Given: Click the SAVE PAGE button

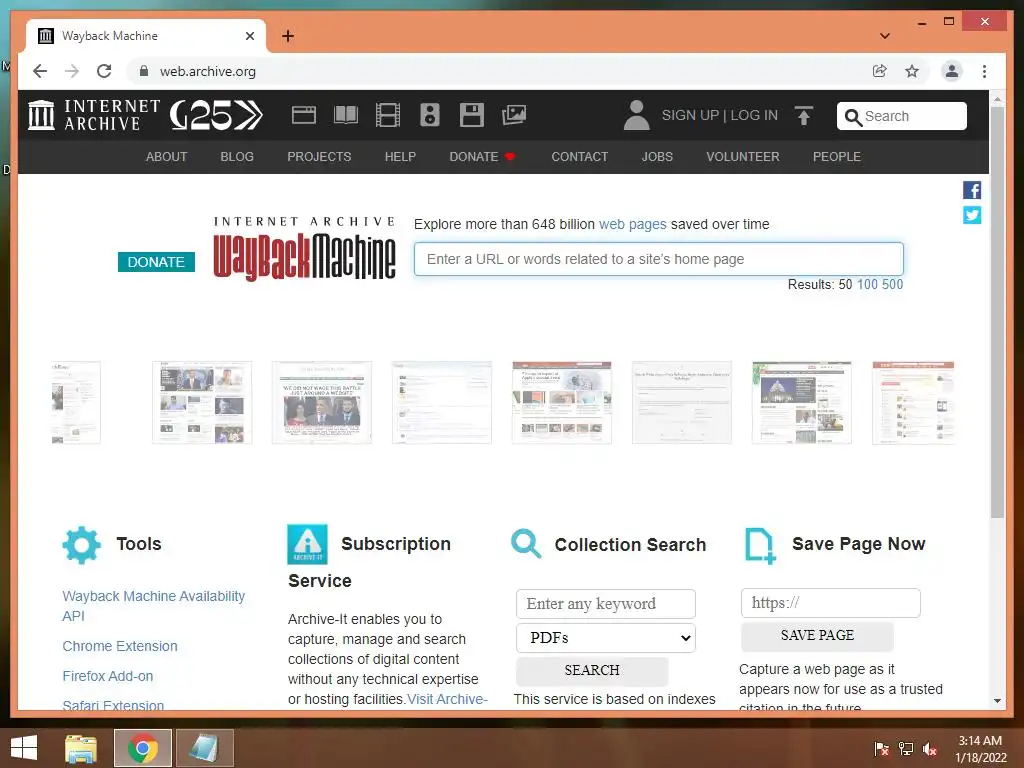Looking at the screenshot, I should tap(817, 635).
